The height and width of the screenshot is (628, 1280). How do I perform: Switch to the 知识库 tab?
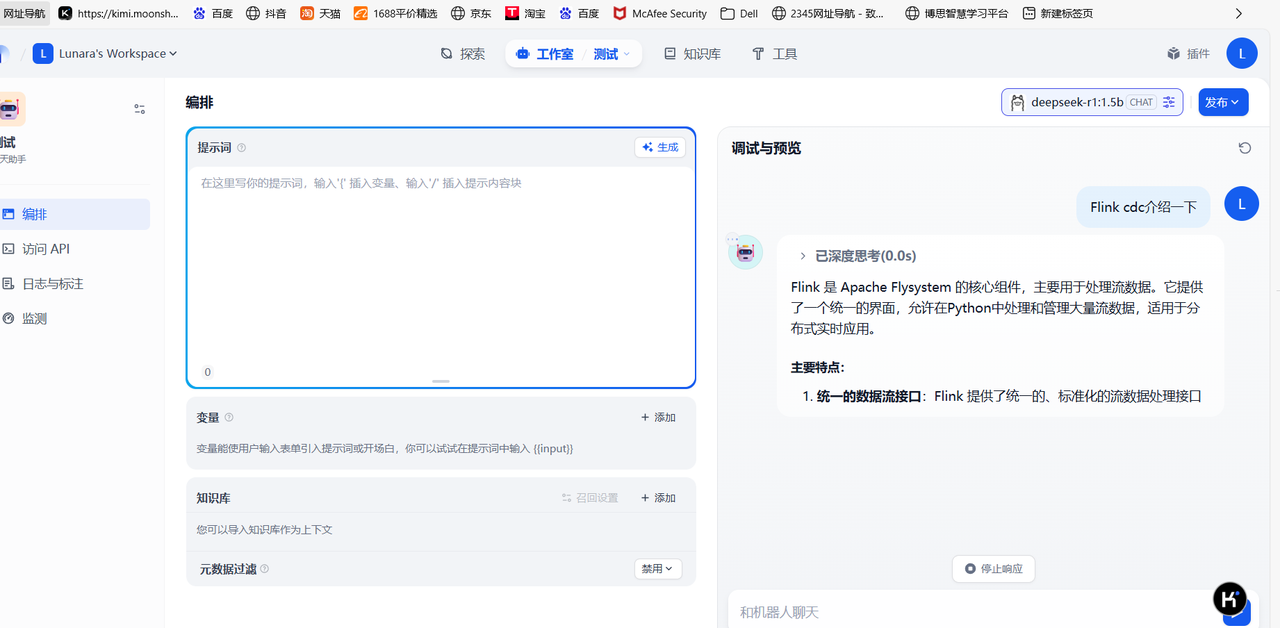691,53
